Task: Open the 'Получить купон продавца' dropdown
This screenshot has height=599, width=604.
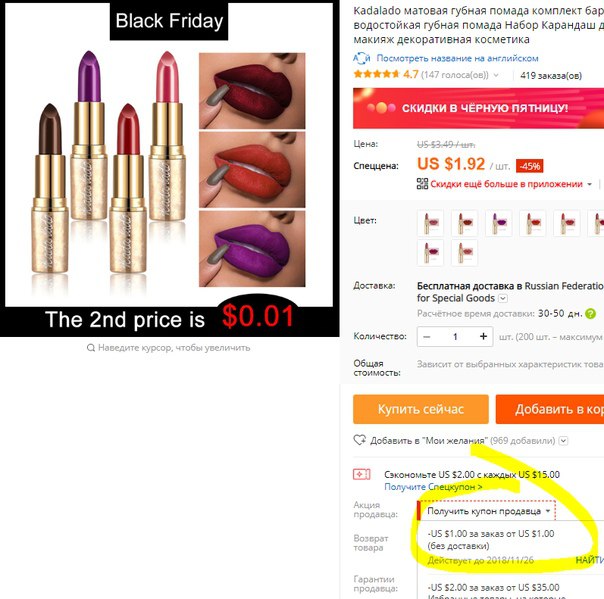Action: coord(487,511)
